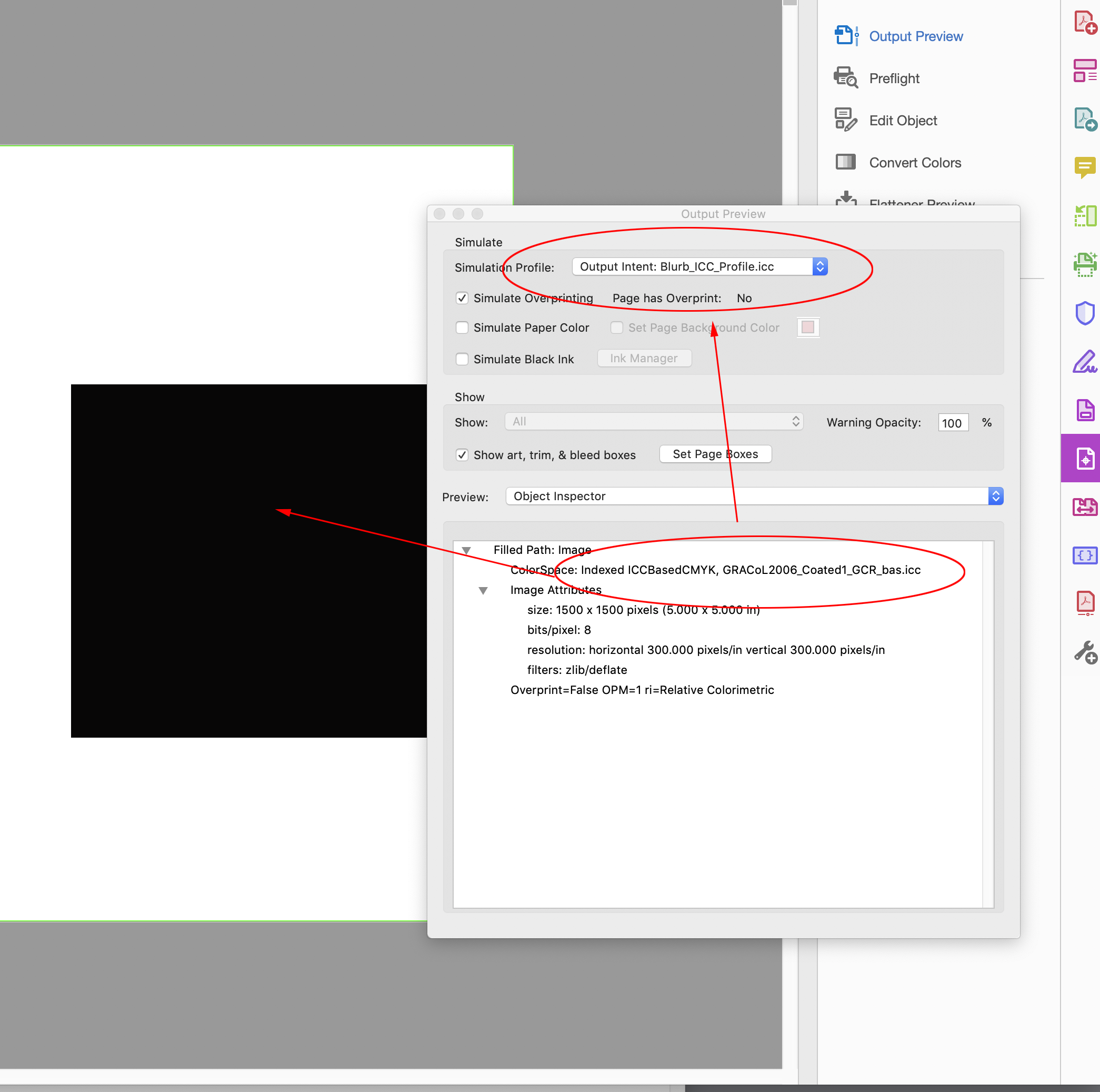Viewport: 1100px width, 1092px height.
Task: Click the Ink Manager button
Action: tap(643, 359)
